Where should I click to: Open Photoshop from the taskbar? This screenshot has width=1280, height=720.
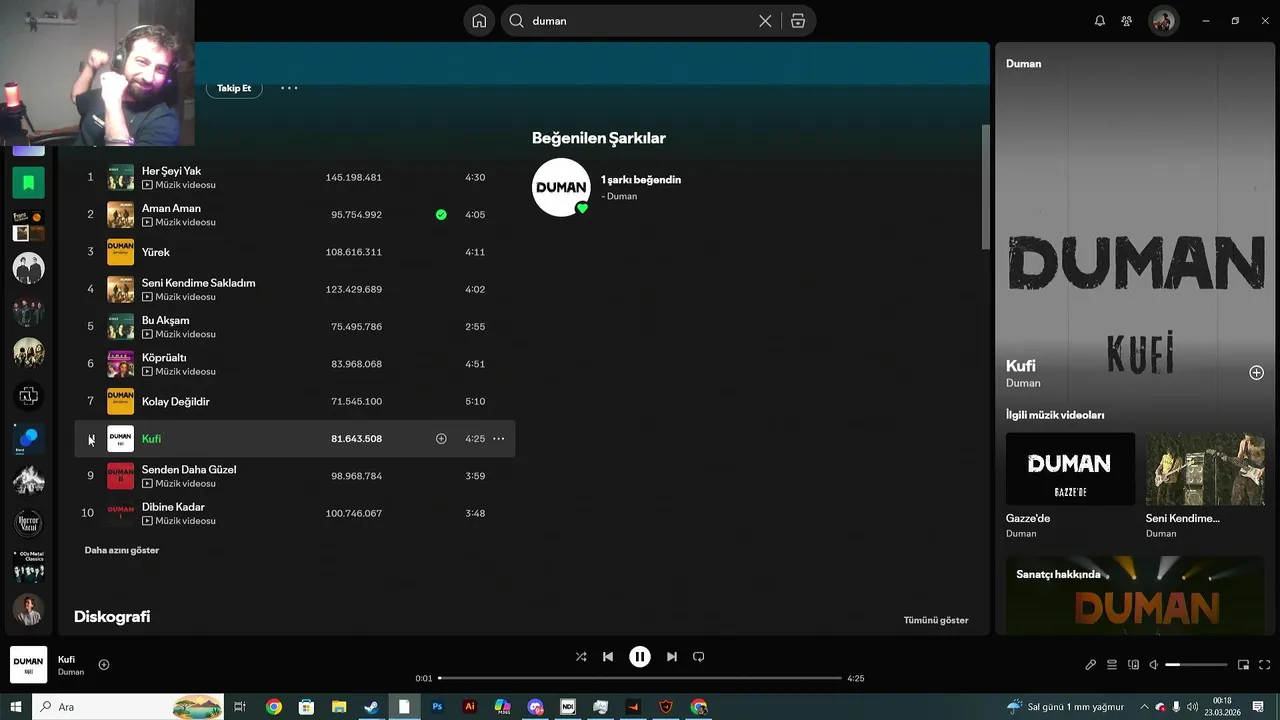(x=437, y=707)
